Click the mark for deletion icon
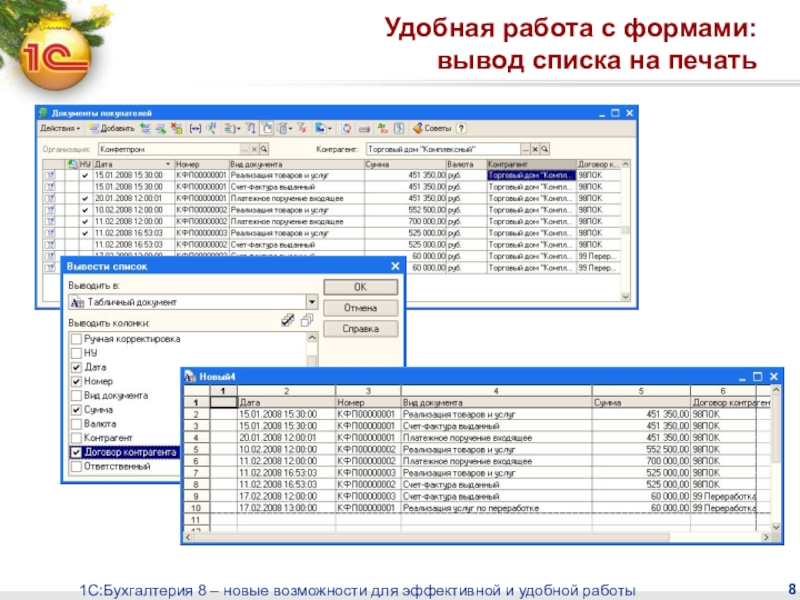This screenshot has width=800, height=600. pos(177,129)
